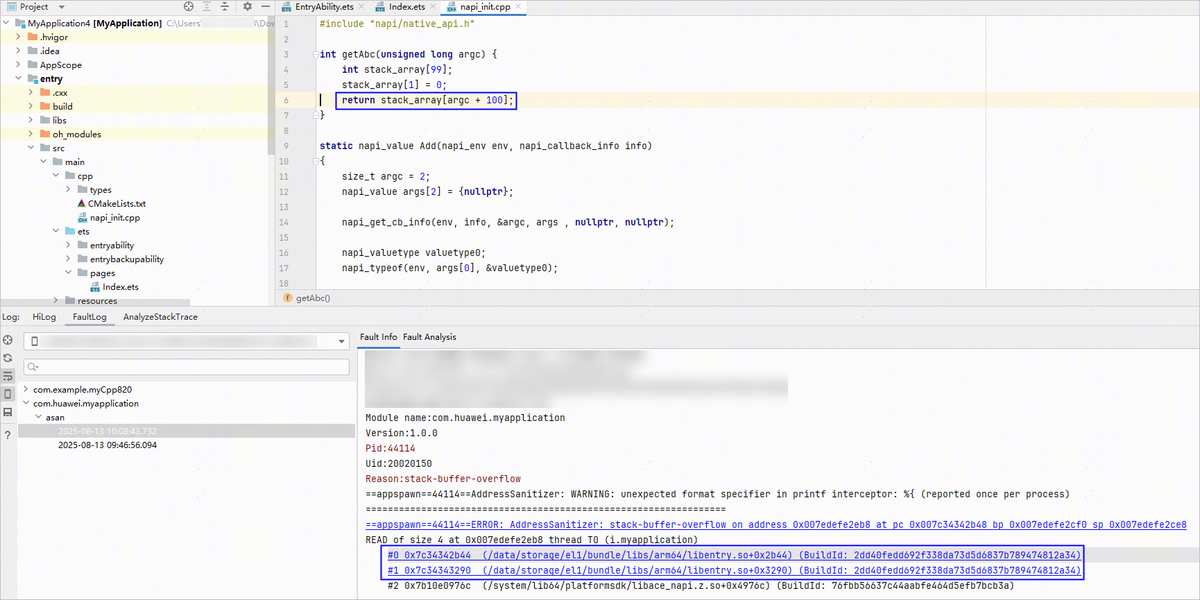Image resolution: width=1200 pixels, height=600 pixels.
Task: Switch to the Fault Analysis tab
Action: (429, 337)
